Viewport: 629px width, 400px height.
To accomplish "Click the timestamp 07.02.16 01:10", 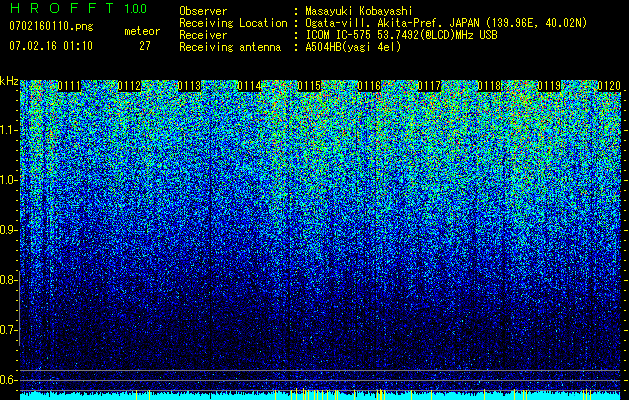I will (51, 45).
